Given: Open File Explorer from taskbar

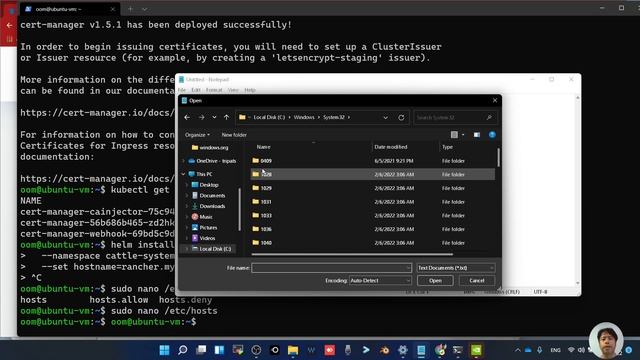Looking at the screenshot, I should (293, 350).
